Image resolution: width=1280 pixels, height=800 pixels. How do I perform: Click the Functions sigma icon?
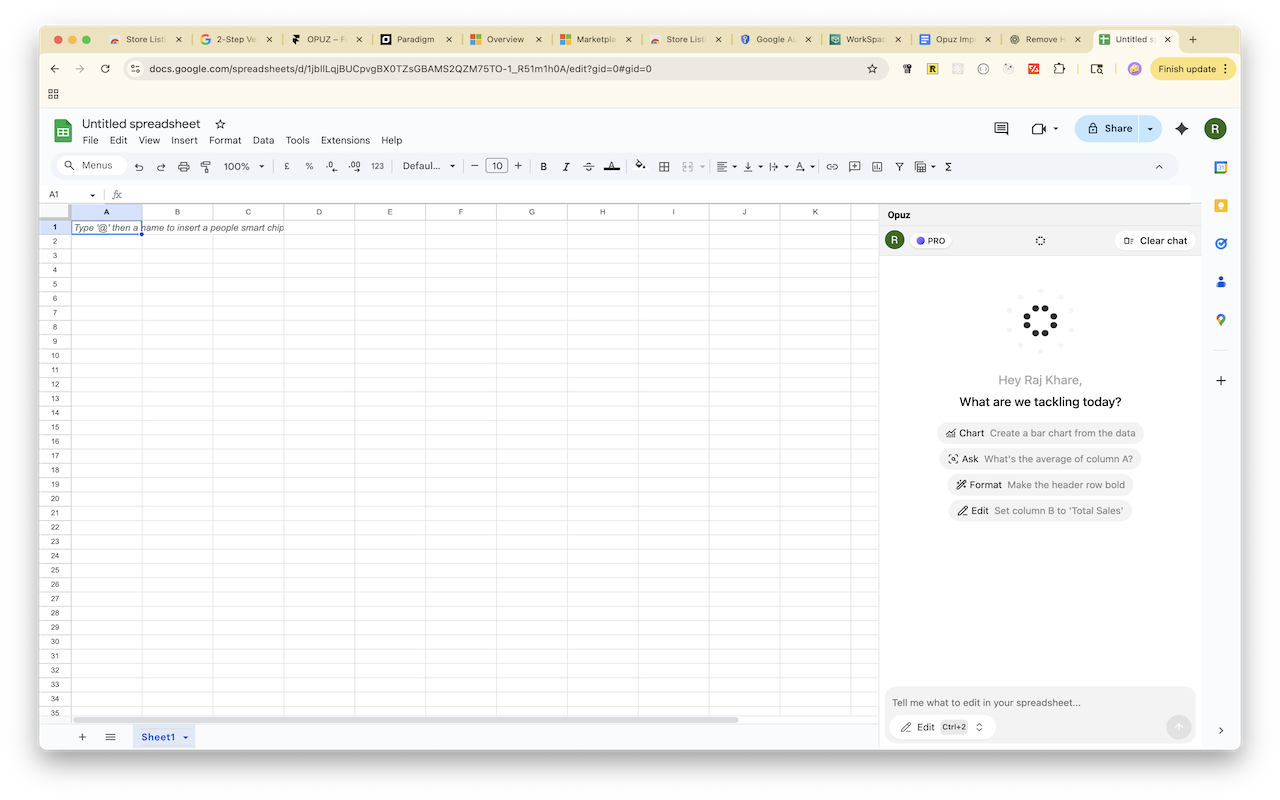point(948,167)
